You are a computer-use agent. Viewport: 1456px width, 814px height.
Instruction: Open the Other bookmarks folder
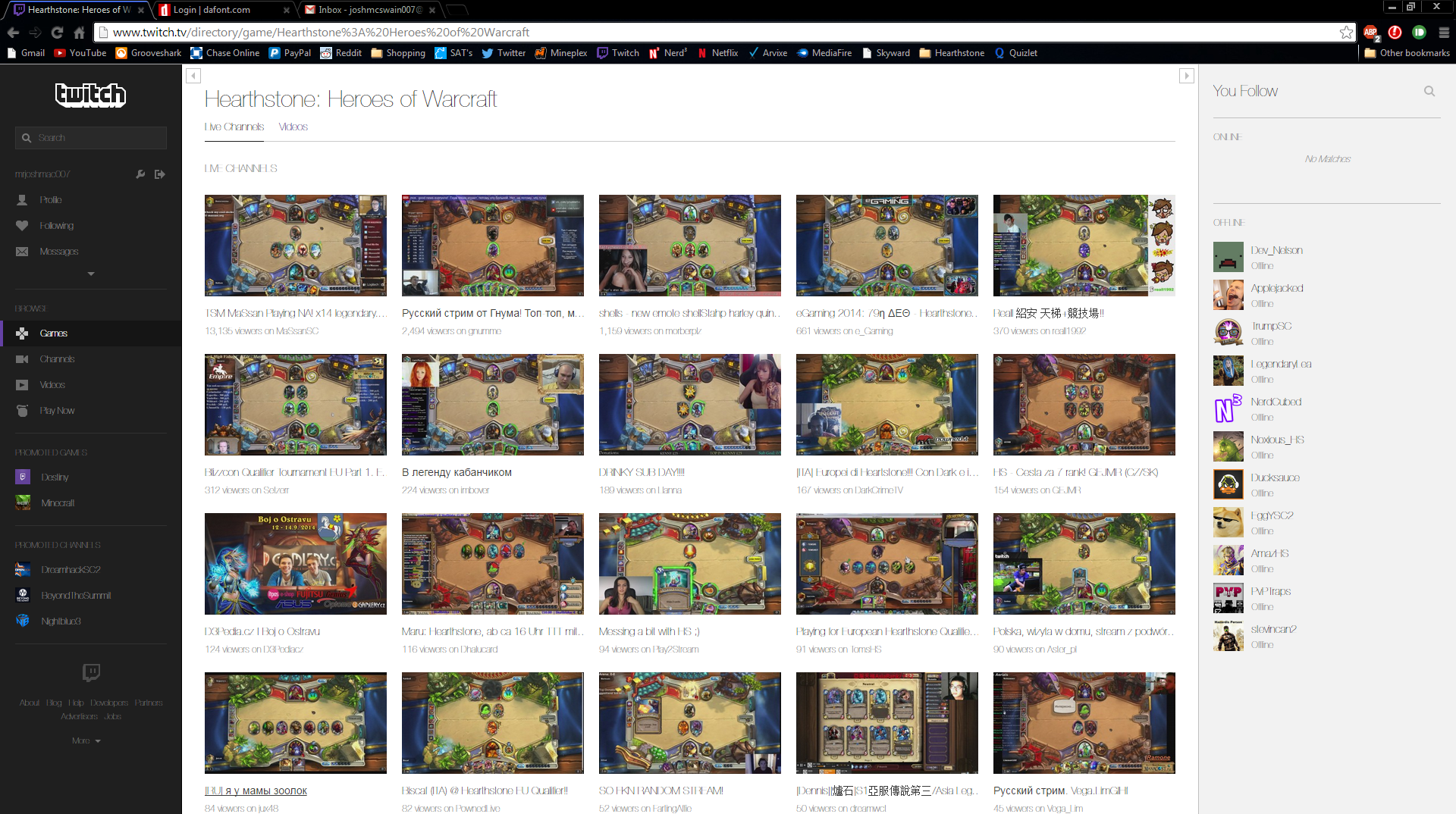pyautogui.click(x=1407, y=53)
